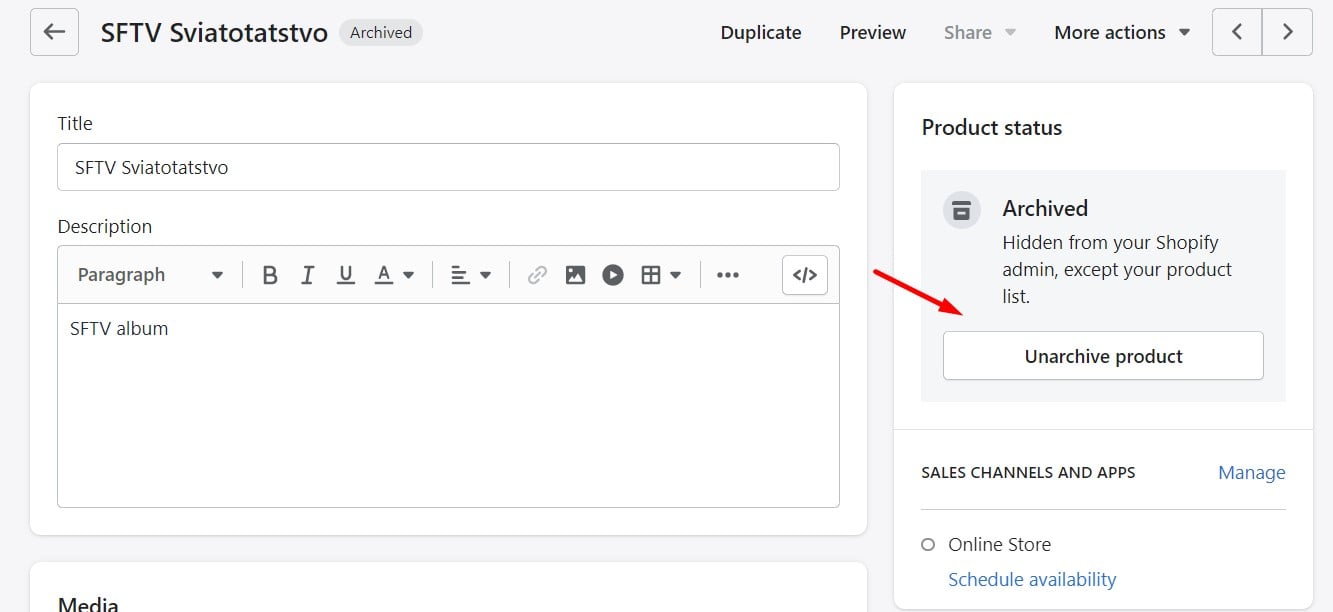Viewport: 1333px width, 612px height.
Task: Click the Title input field
Action: tap(448, 167)
